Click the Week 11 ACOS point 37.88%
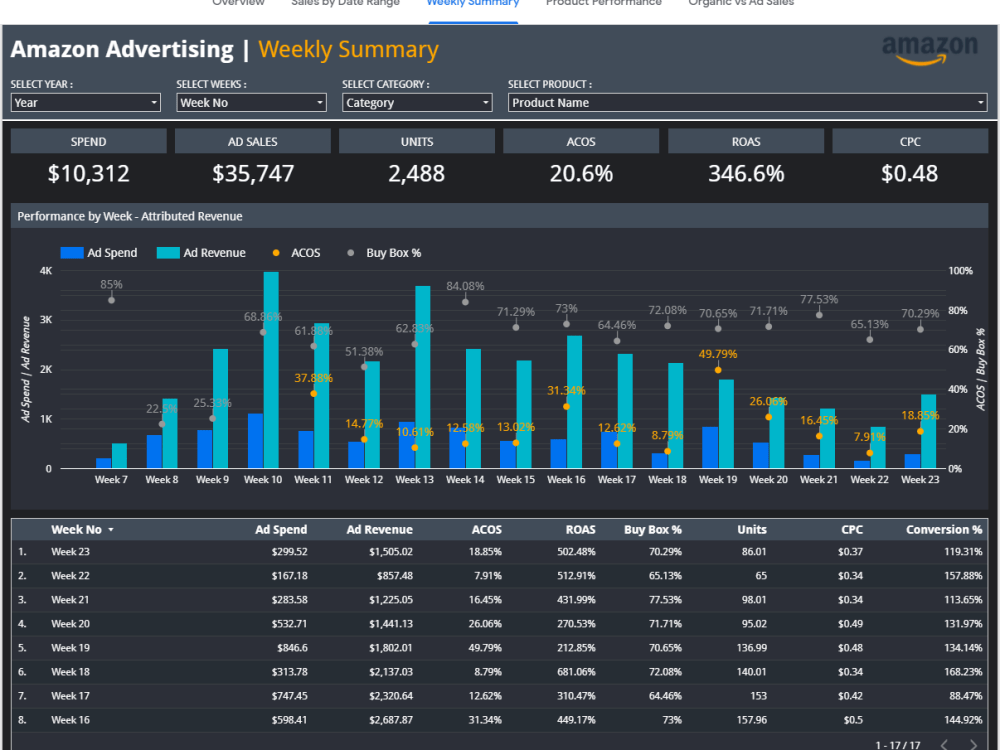 coord(314,393)
